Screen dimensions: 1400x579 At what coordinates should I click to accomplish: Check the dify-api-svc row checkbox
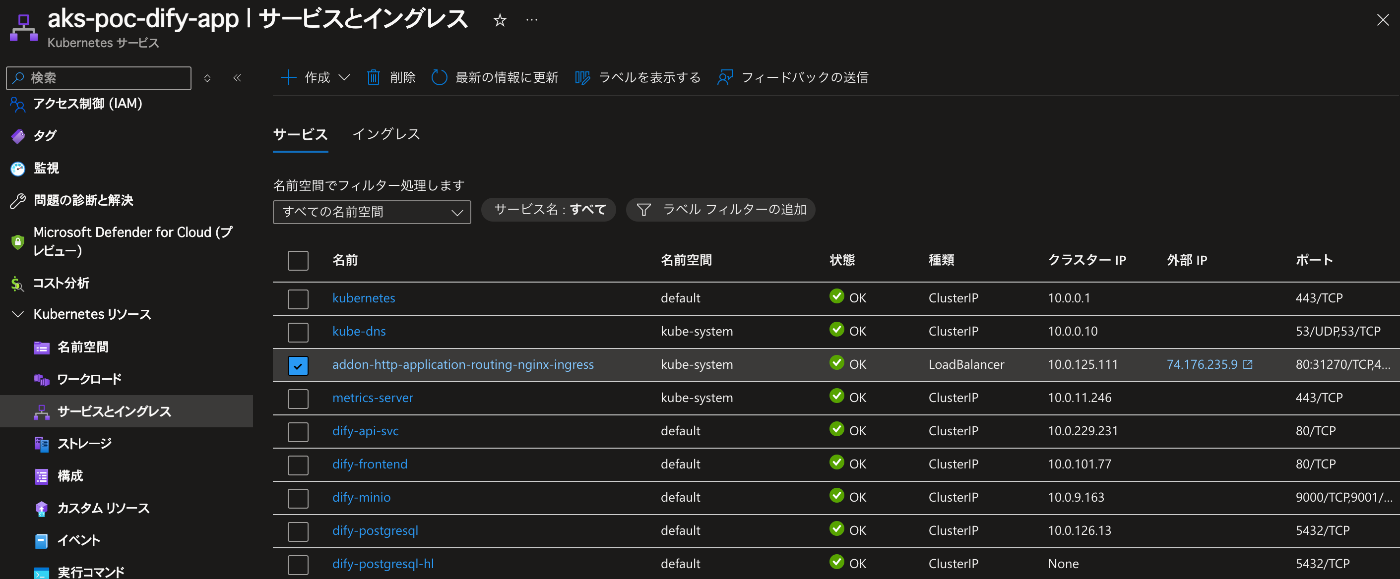(x=298, y=432)
